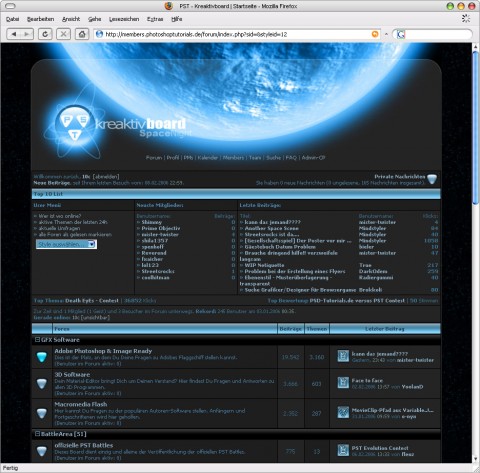Collapse the BattleArea category
Screen dimensions: 480x473
click(37, 434)
